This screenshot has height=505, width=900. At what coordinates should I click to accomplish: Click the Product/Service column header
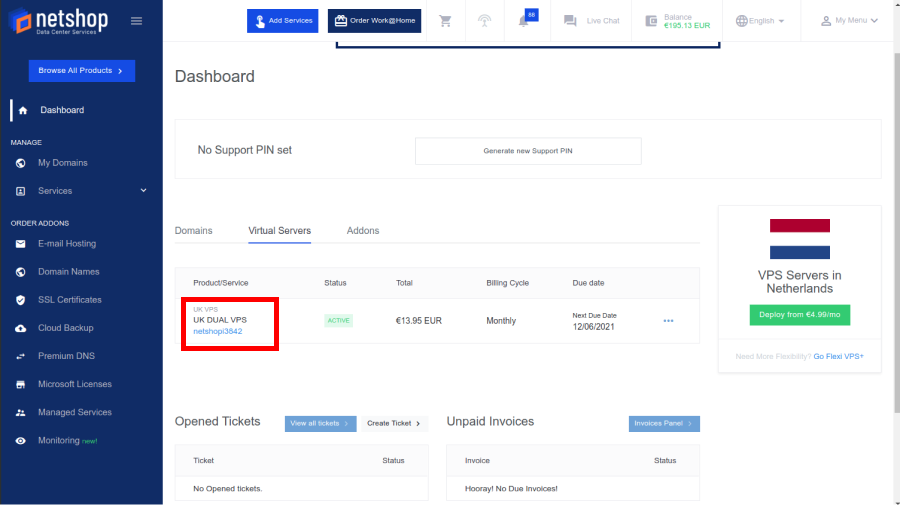[220, 283]
